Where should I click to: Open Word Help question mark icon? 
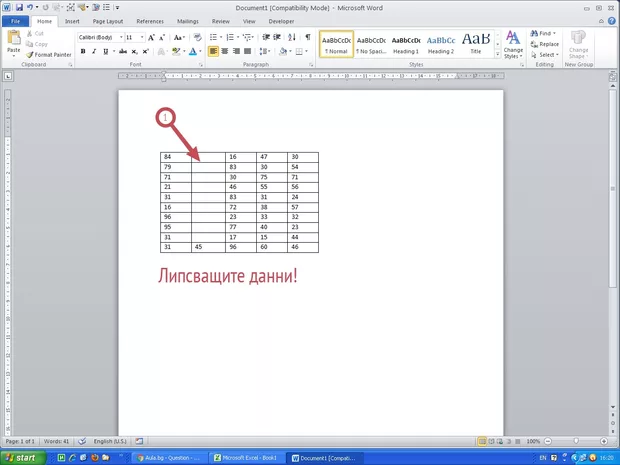[612, 20]
